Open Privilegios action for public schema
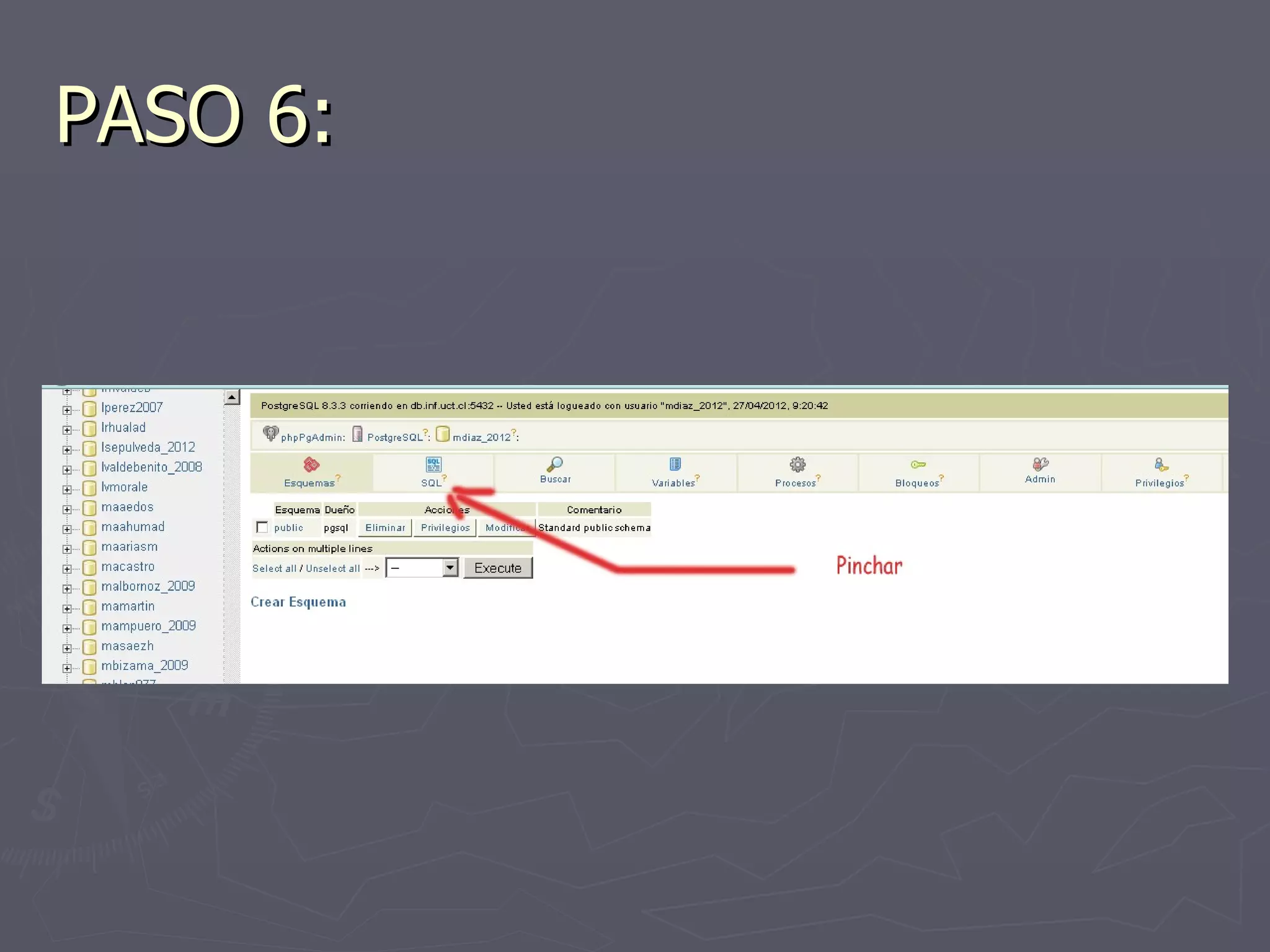The width and height of the screenshot is (1270, 952). pos(445,528)
